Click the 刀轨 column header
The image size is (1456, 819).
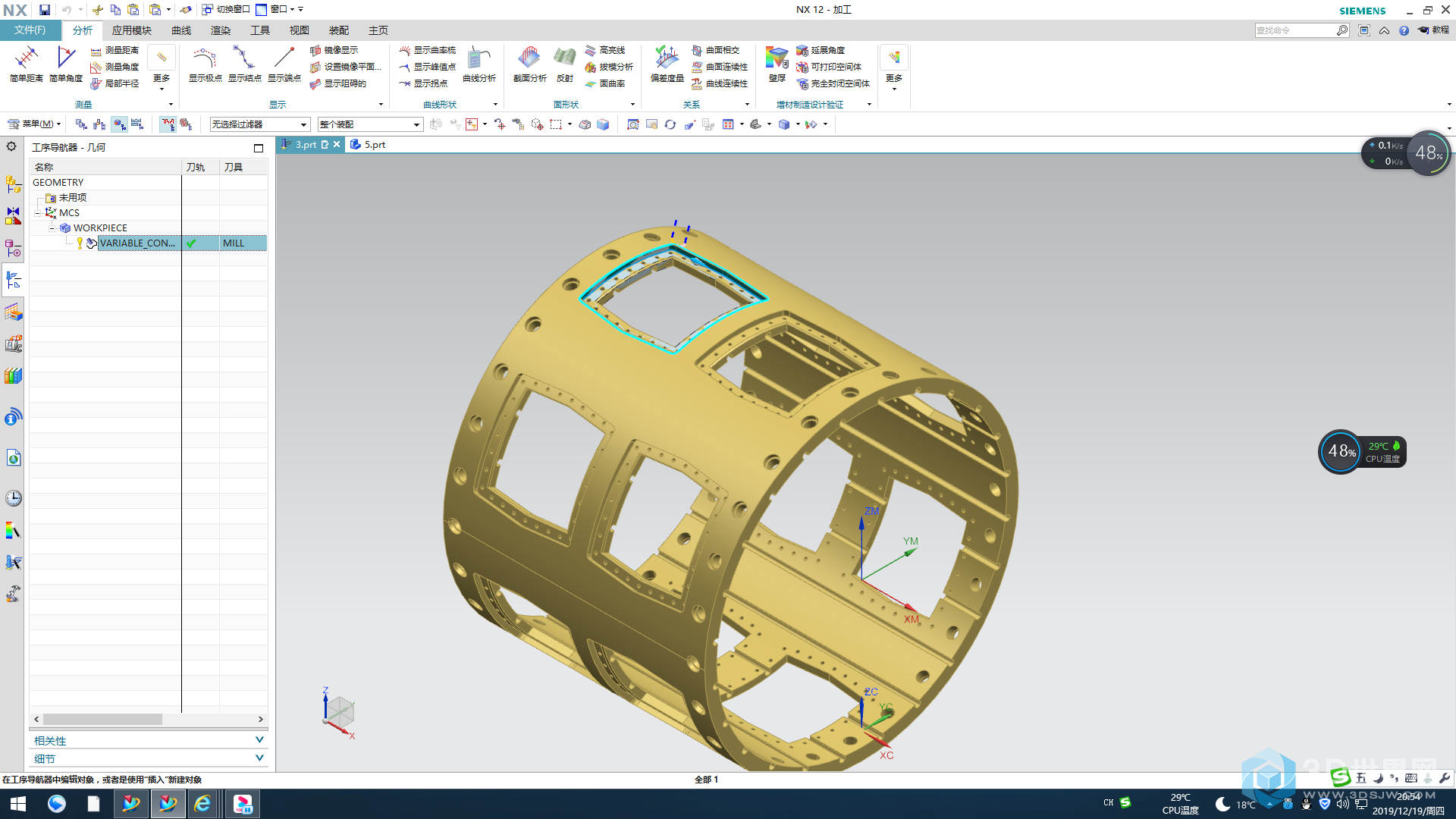[200, 167]
